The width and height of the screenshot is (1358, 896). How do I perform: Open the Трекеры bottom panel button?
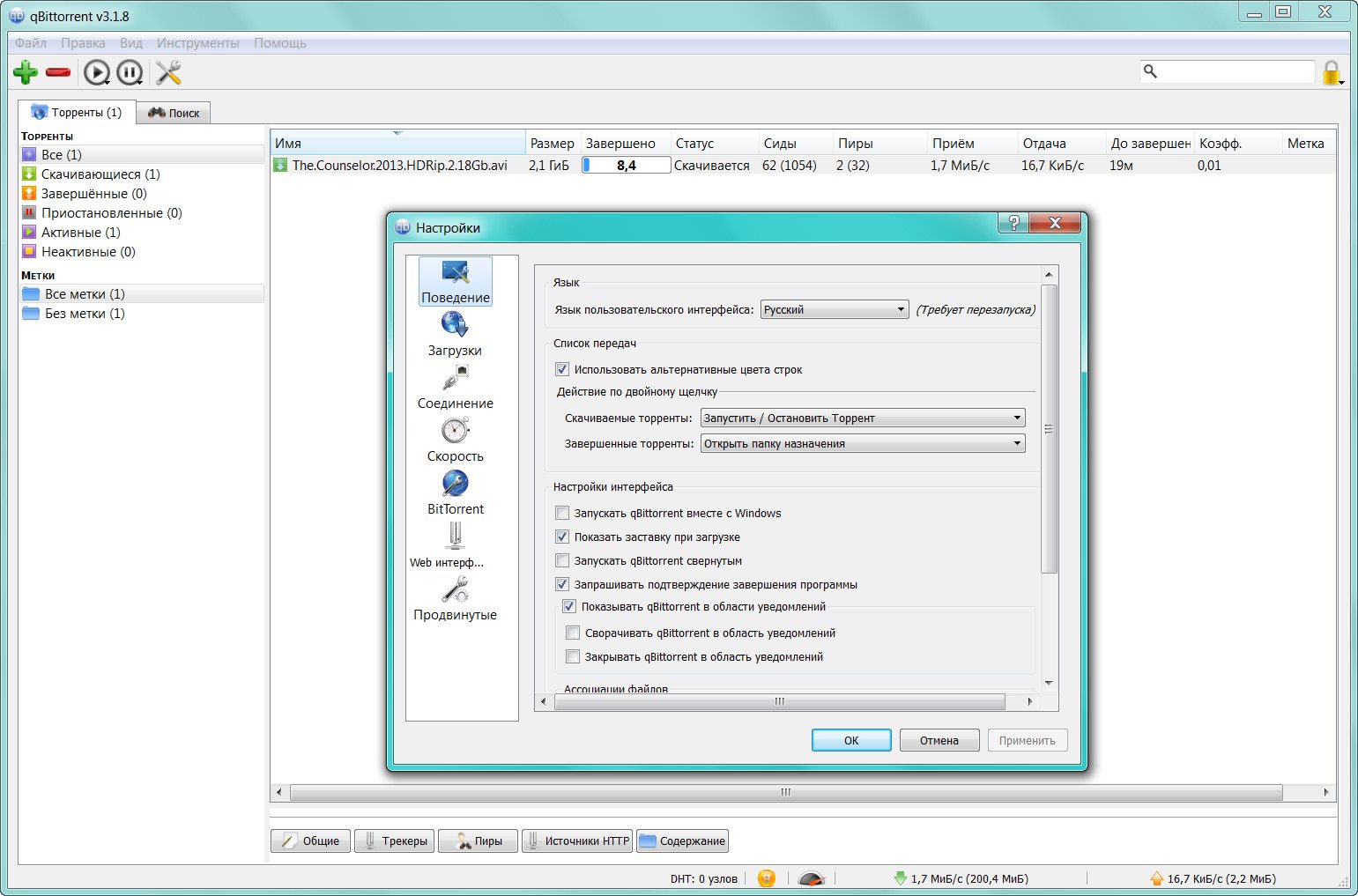click(394, 840)
